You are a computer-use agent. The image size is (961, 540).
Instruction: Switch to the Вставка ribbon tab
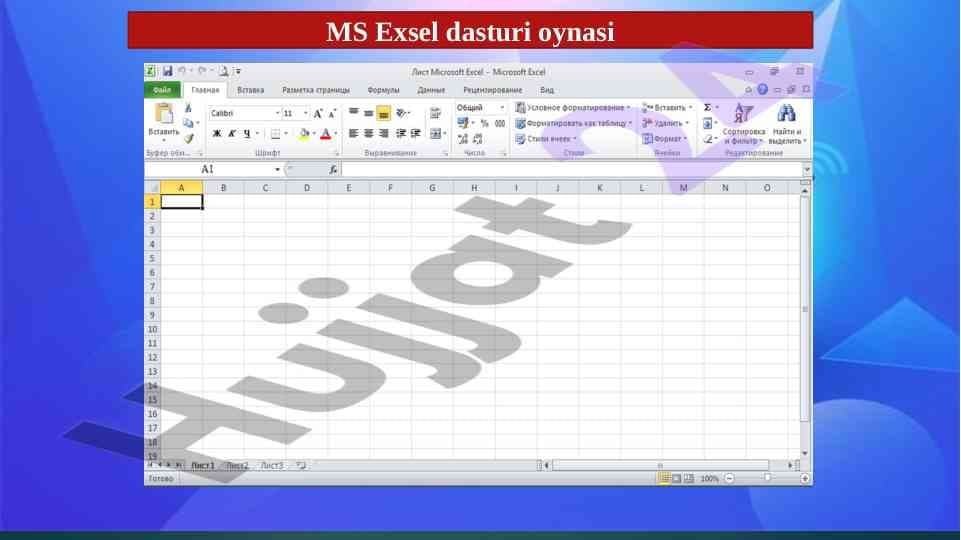[251, 89]
